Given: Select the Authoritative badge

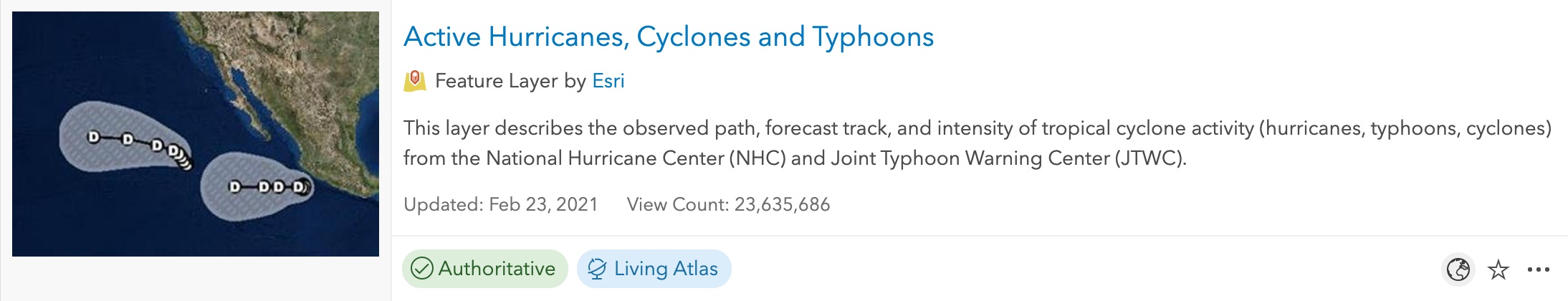Looking at the screenshot, I should coord(484,269).
